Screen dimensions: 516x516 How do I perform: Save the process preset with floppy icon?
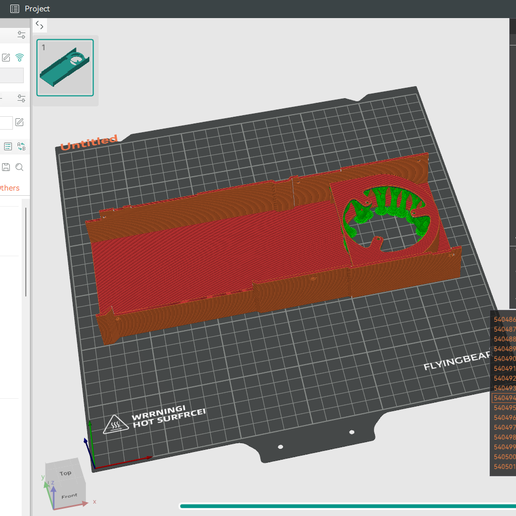pyautogui.click(x=6, y=167)
